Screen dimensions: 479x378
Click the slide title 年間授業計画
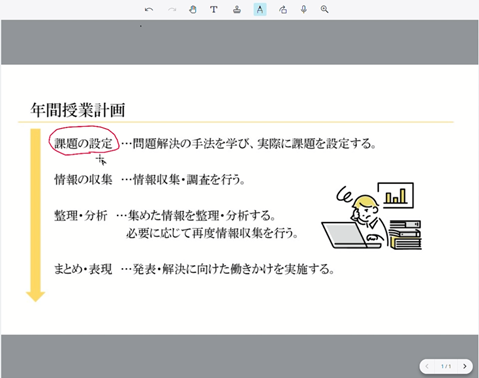pyautogui.click(x=78, y=110)
